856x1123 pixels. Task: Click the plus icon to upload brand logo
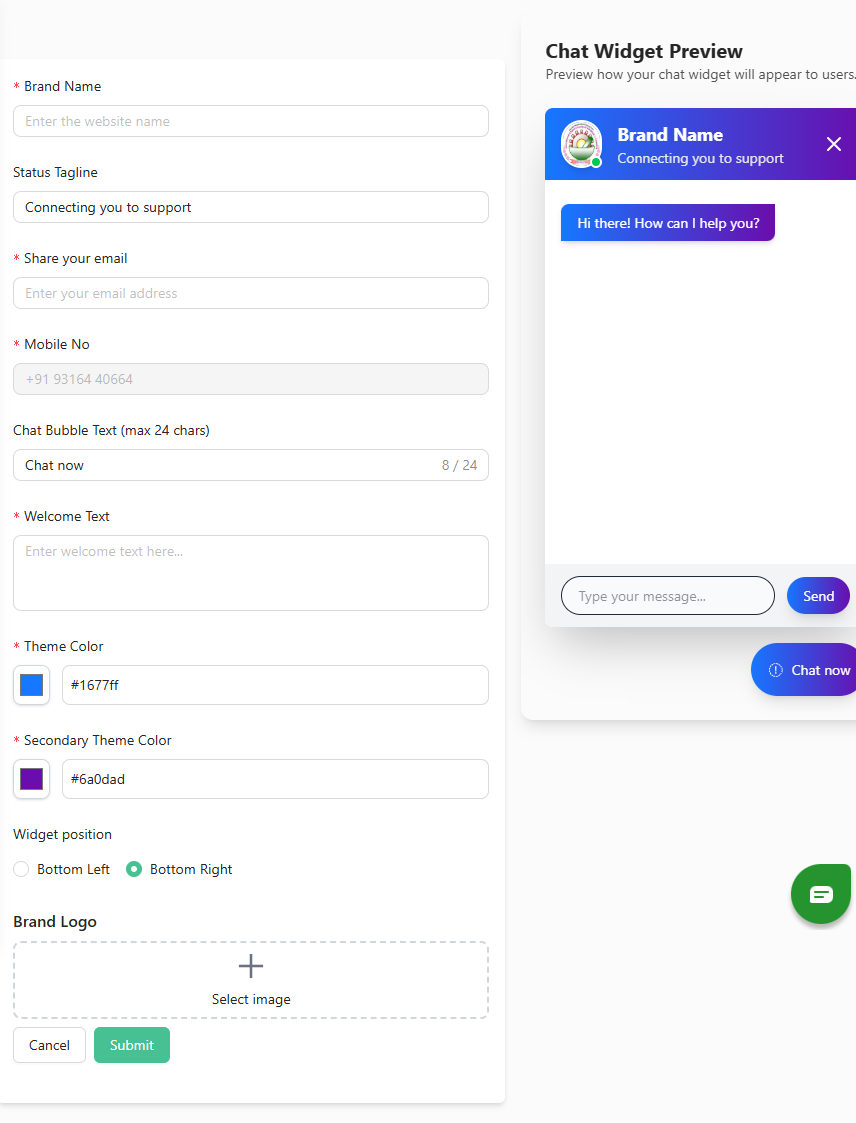(x=251, y=966)
